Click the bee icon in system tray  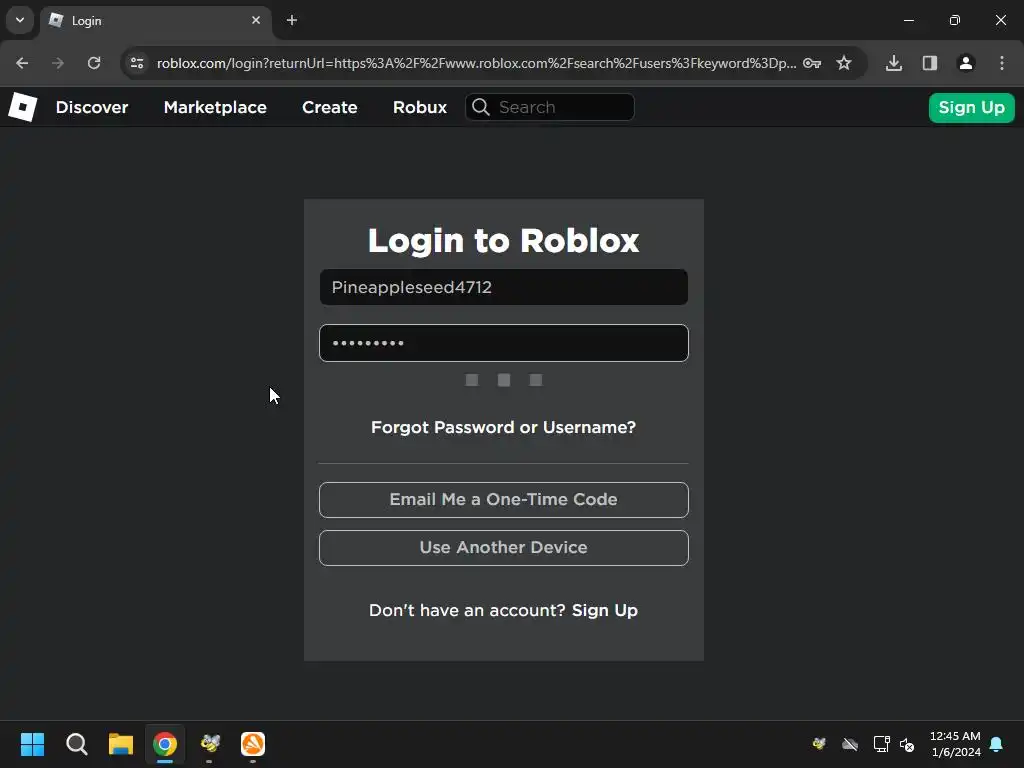coord(819,743)
